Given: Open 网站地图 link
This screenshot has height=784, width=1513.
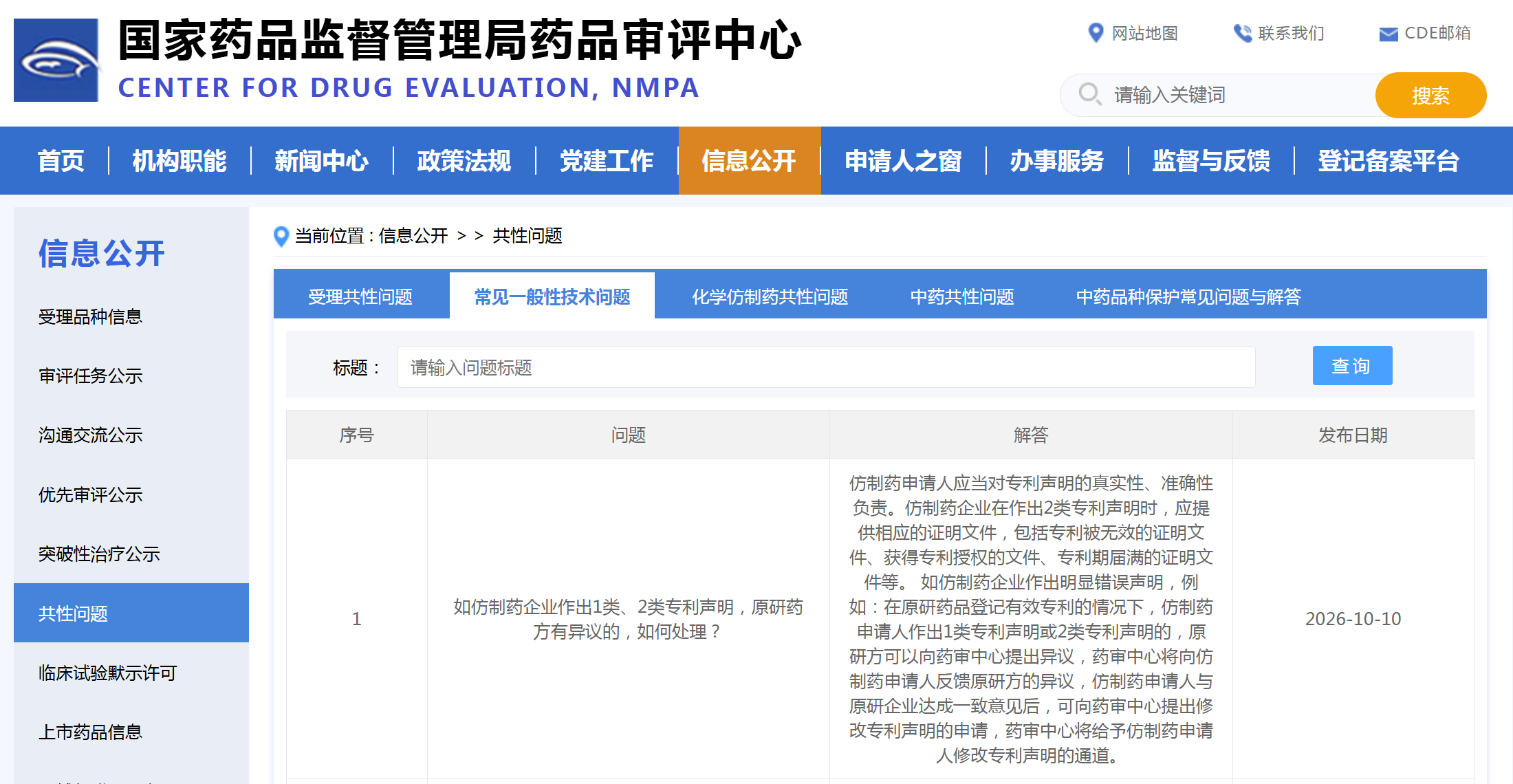Looking at the screenshot, I should coord(1145,33).
